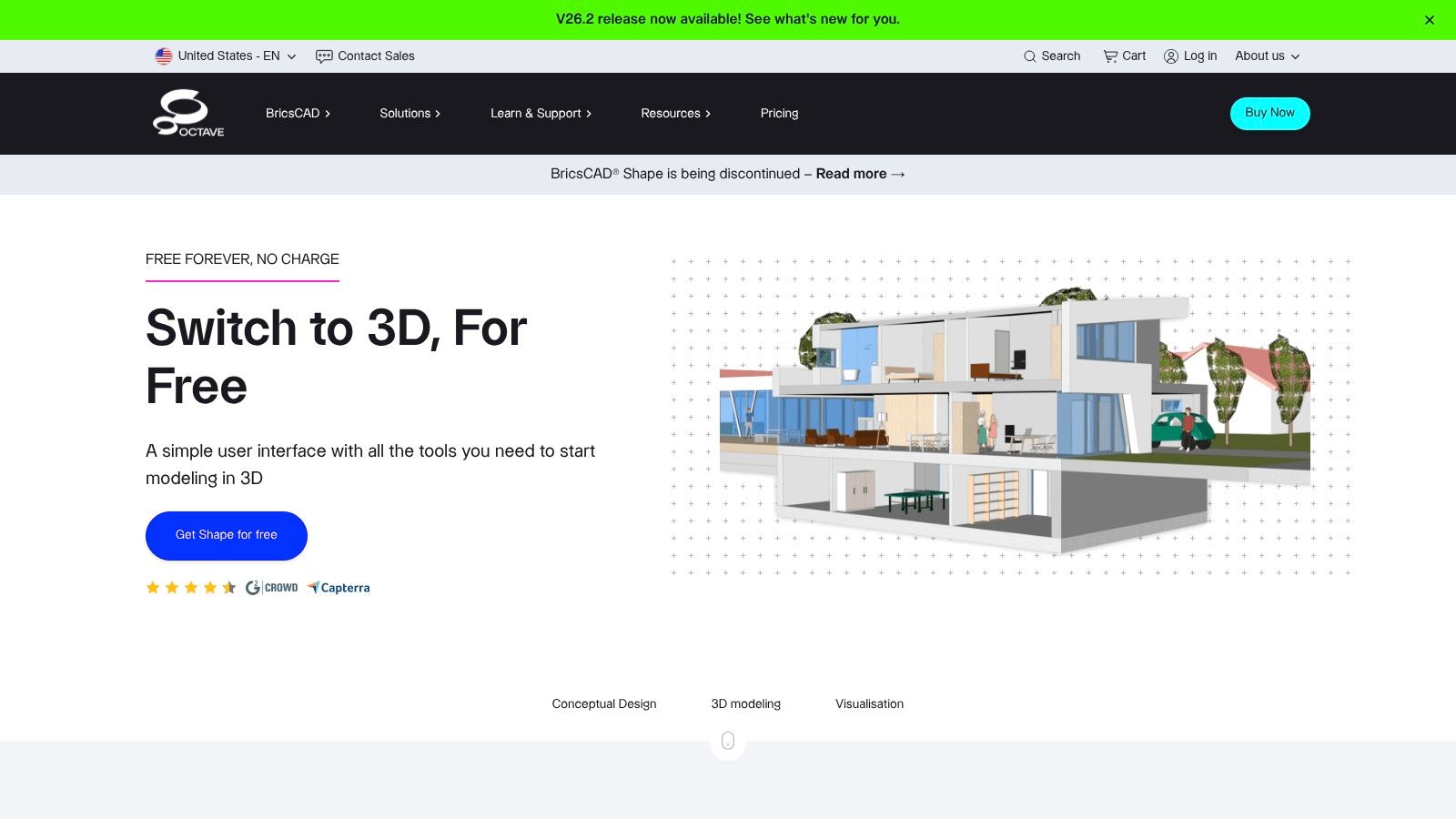Screen dimensions: 1456x819
Task: Open the Contact Sales link
Action: [x=376, y=56]
